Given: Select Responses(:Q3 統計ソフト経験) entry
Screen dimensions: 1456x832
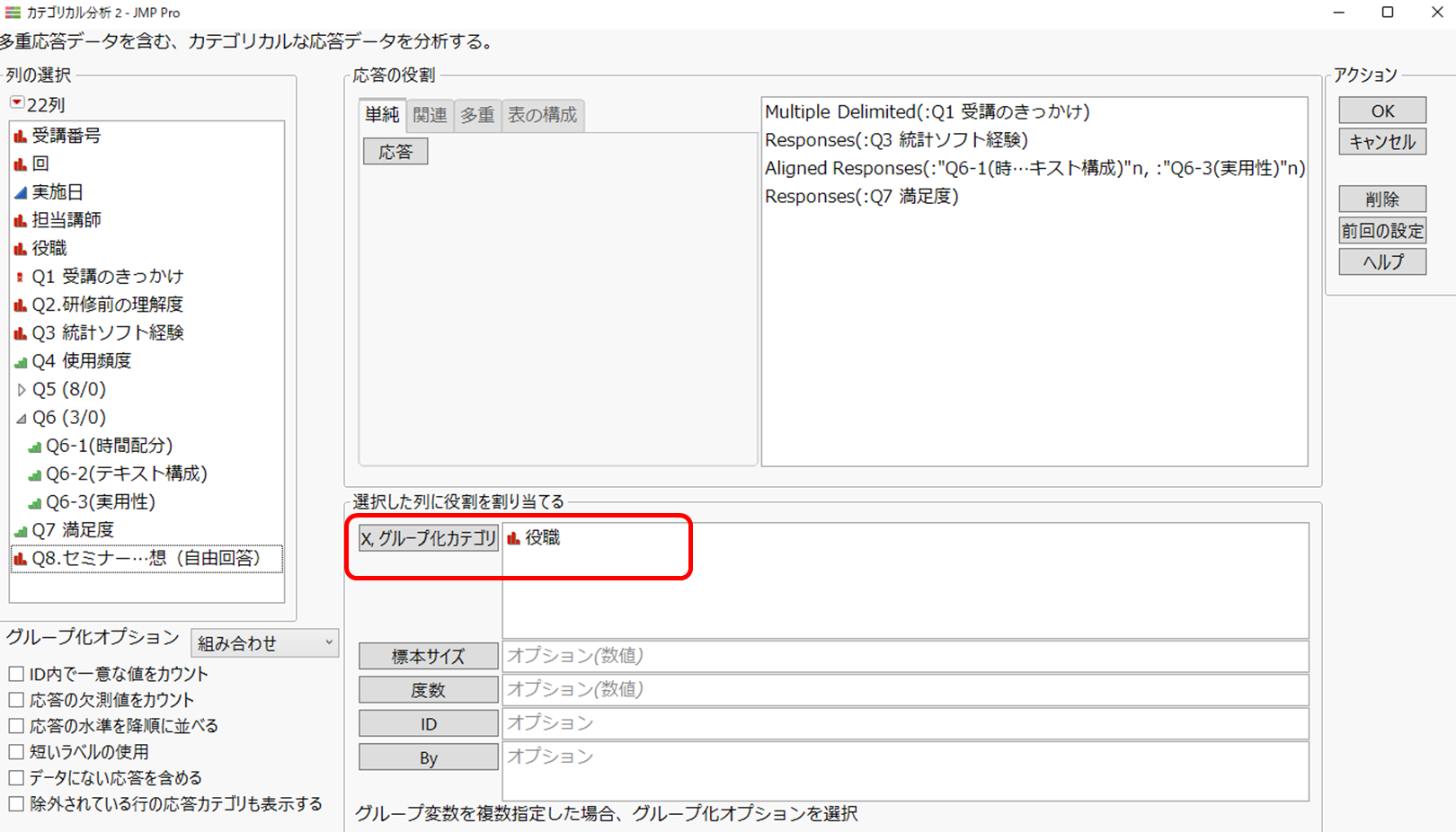Looking at the screenshot, I should point(896,140).
